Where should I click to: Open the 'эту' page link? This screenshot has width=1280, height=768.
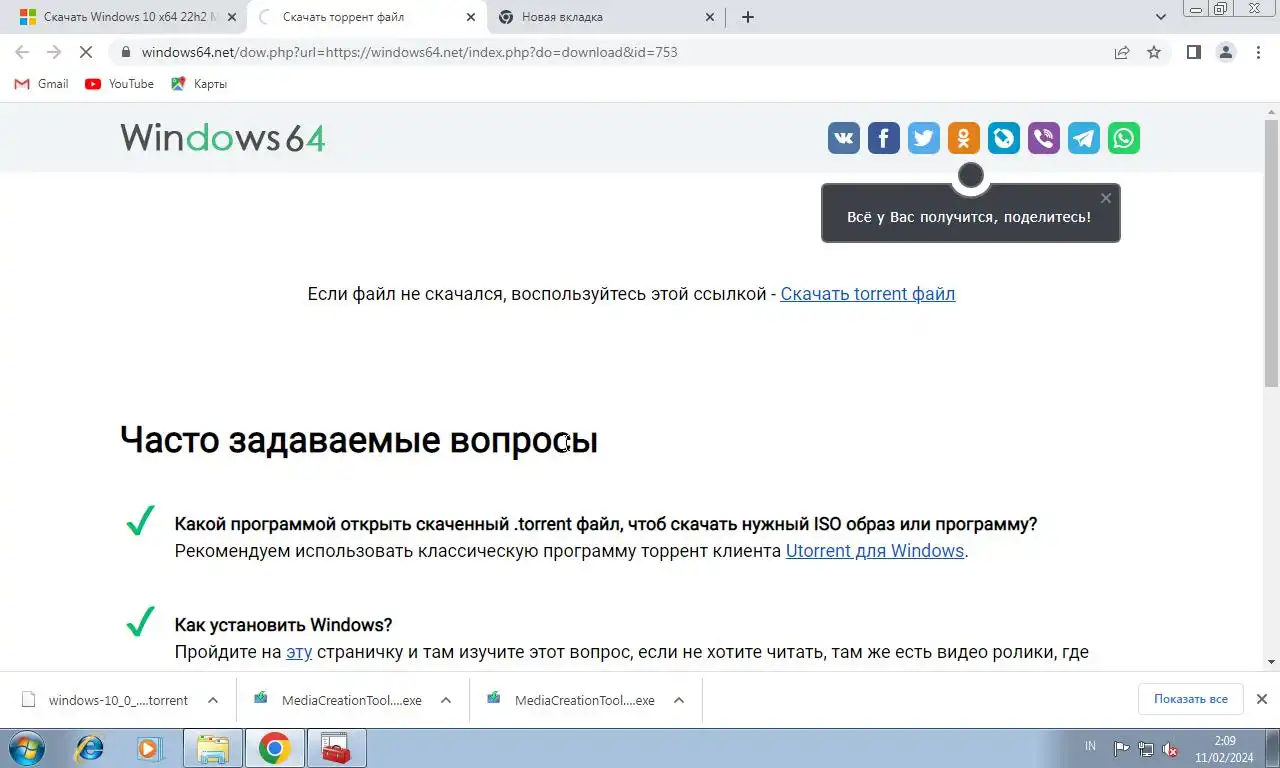299,652
